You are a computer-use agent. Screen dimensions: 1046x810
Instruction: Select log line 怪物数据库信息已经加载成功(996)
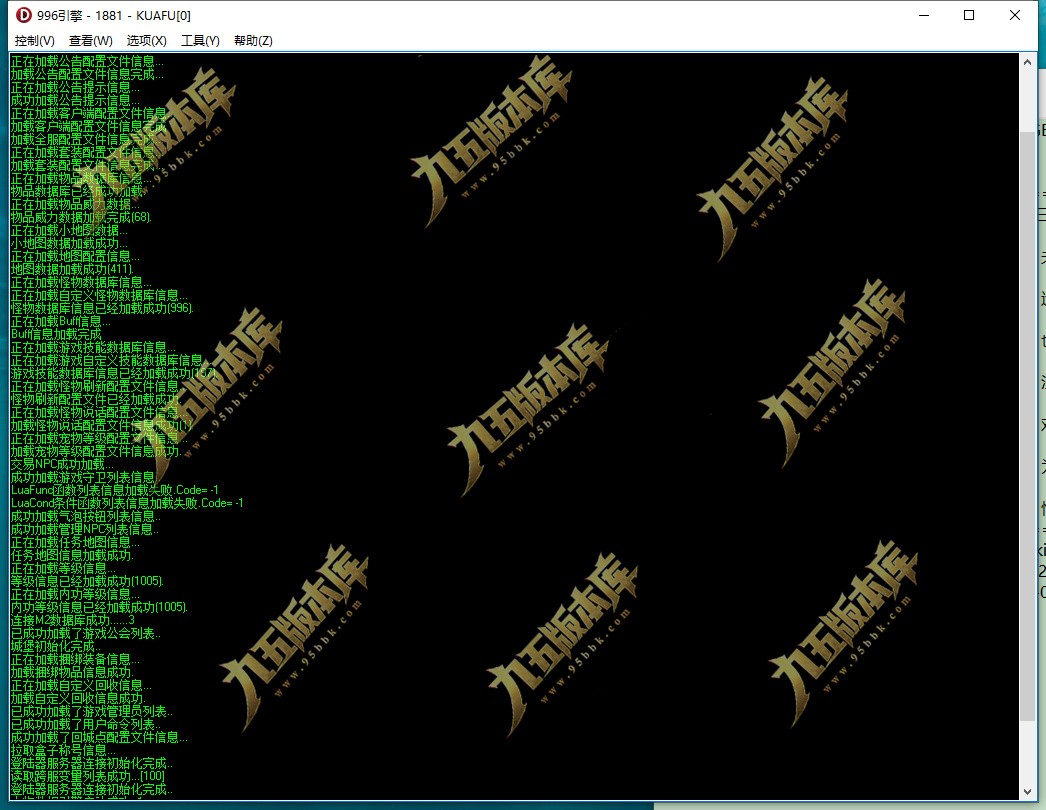(x=102, y=308)
